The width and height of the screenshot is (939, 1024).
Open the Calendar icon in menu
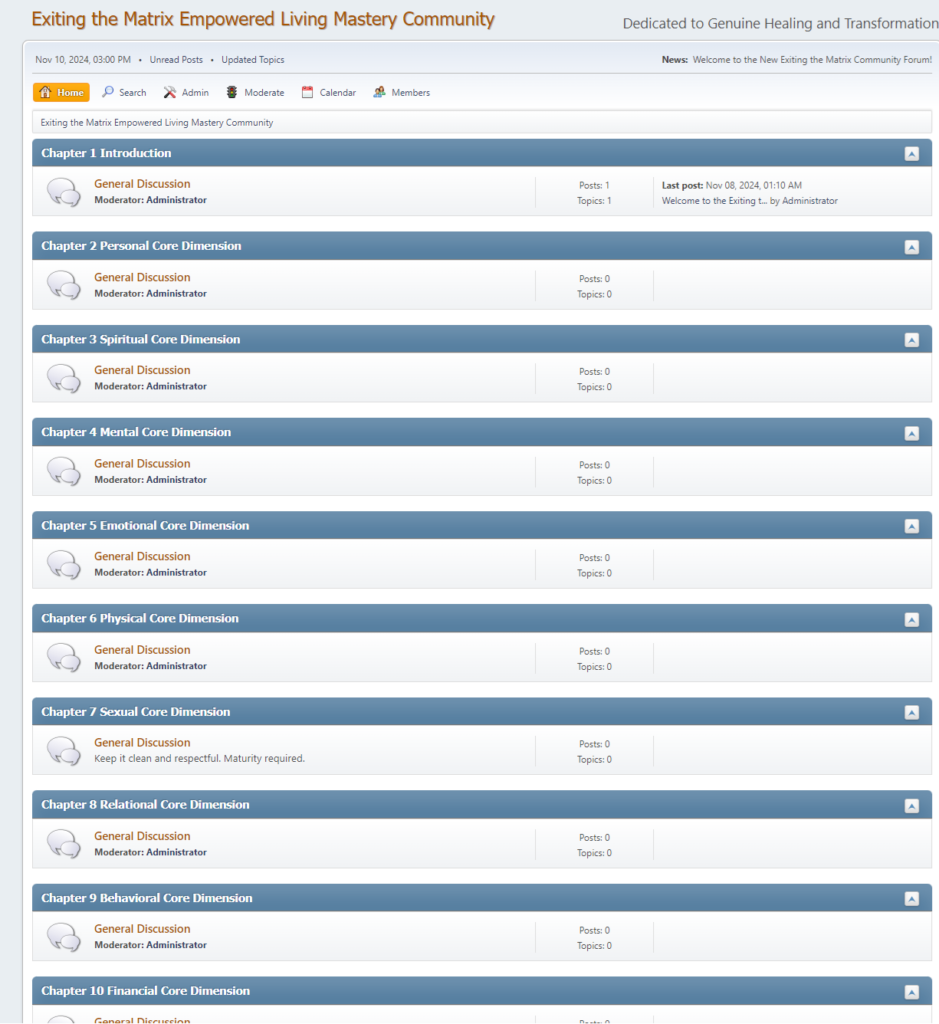pyautogui.click(x=308, y=92)
